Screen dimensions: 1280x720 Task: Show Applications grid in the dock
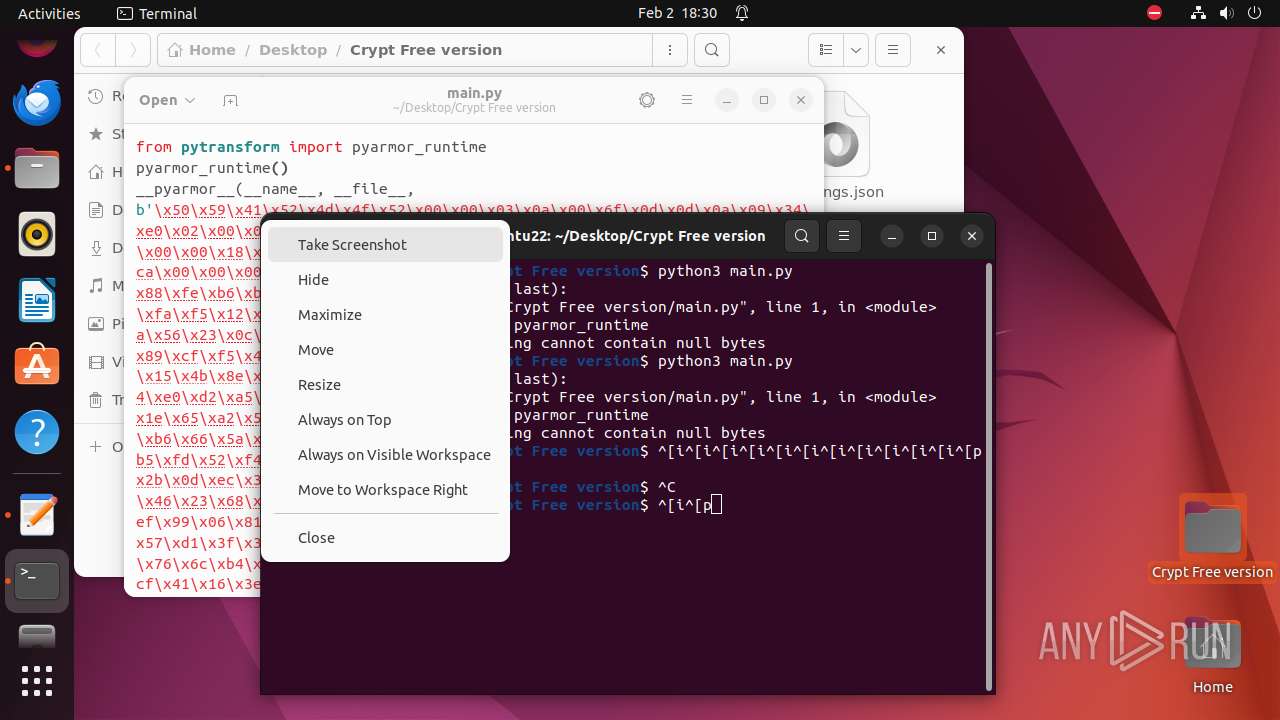[x=37, y=681]
